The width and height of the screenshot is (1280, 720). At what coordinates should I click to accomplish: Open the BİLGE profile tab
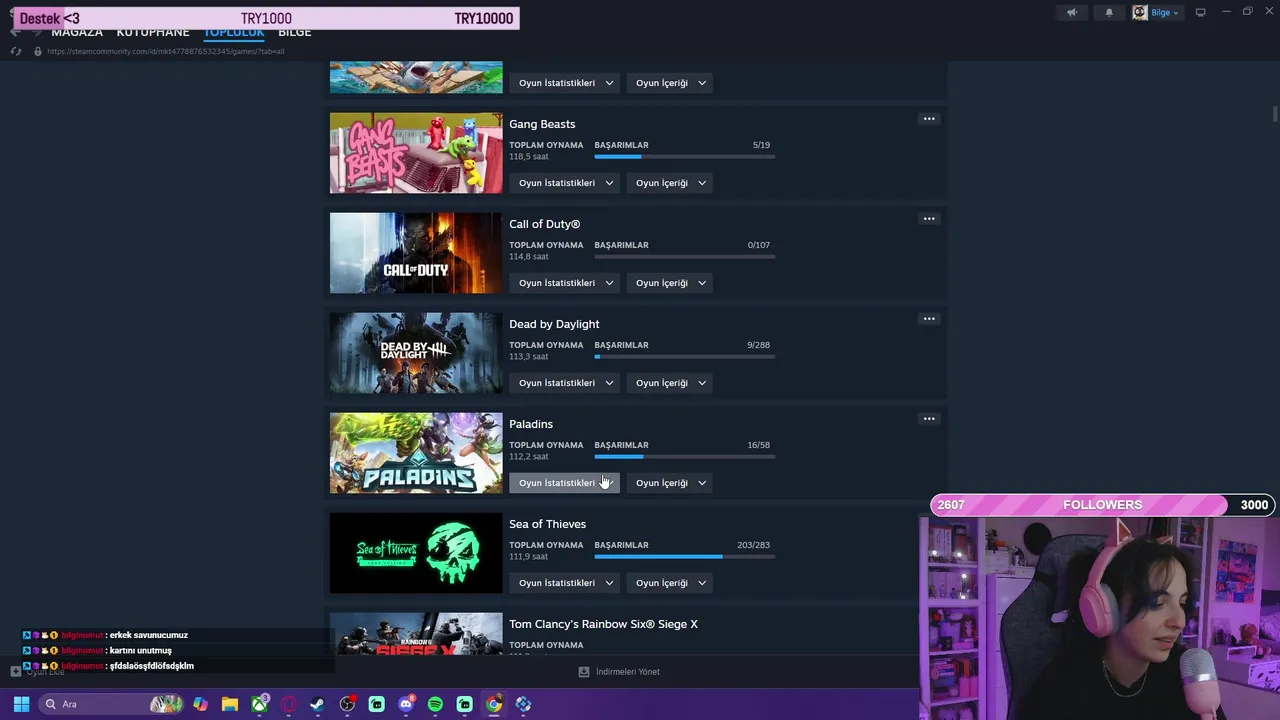295,33
